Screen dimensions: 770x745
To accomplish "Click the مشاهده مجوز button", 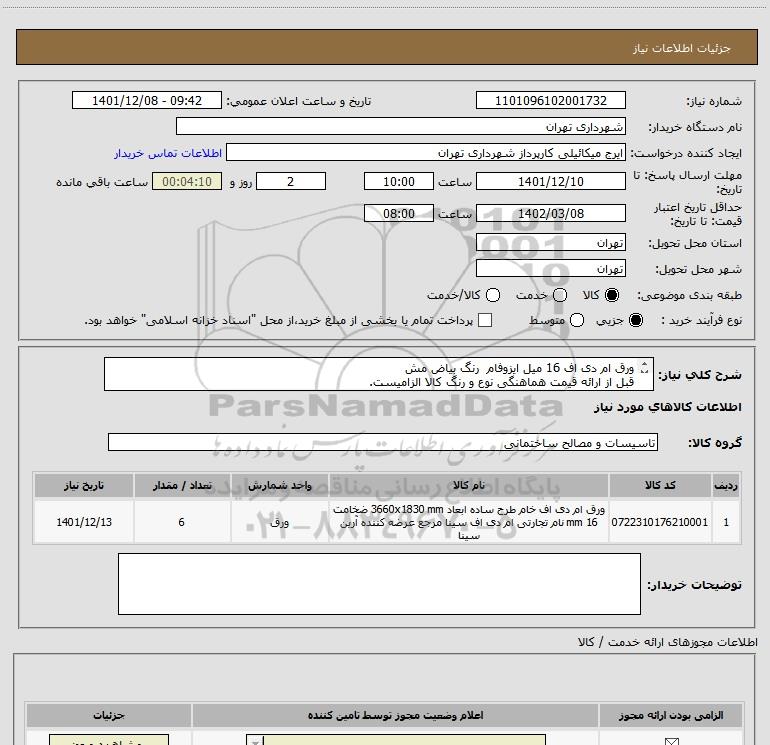I will (x=109, y=740).
